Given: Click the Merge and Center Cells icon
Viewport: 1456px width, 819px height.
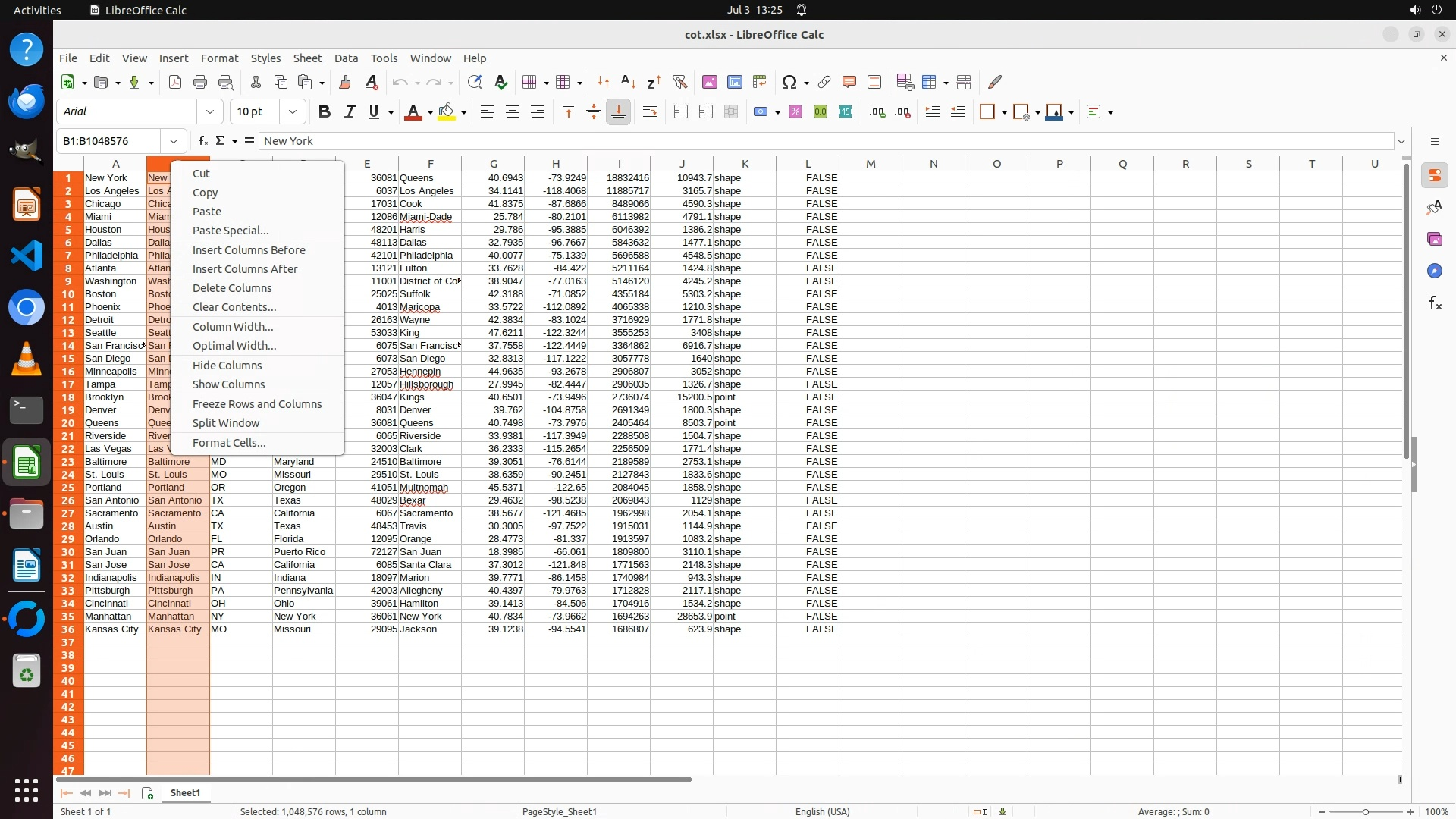Looking at the screenshot, I should (680, 111).
